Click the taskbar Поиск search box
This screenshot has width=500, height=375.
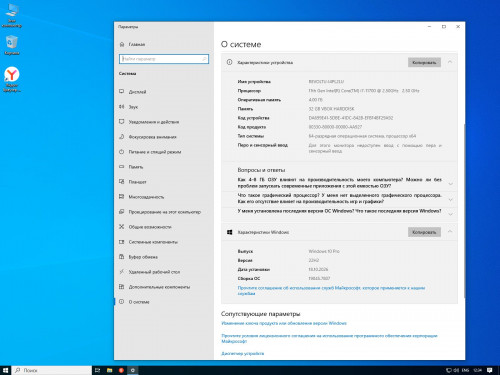[x=52, y=370]
